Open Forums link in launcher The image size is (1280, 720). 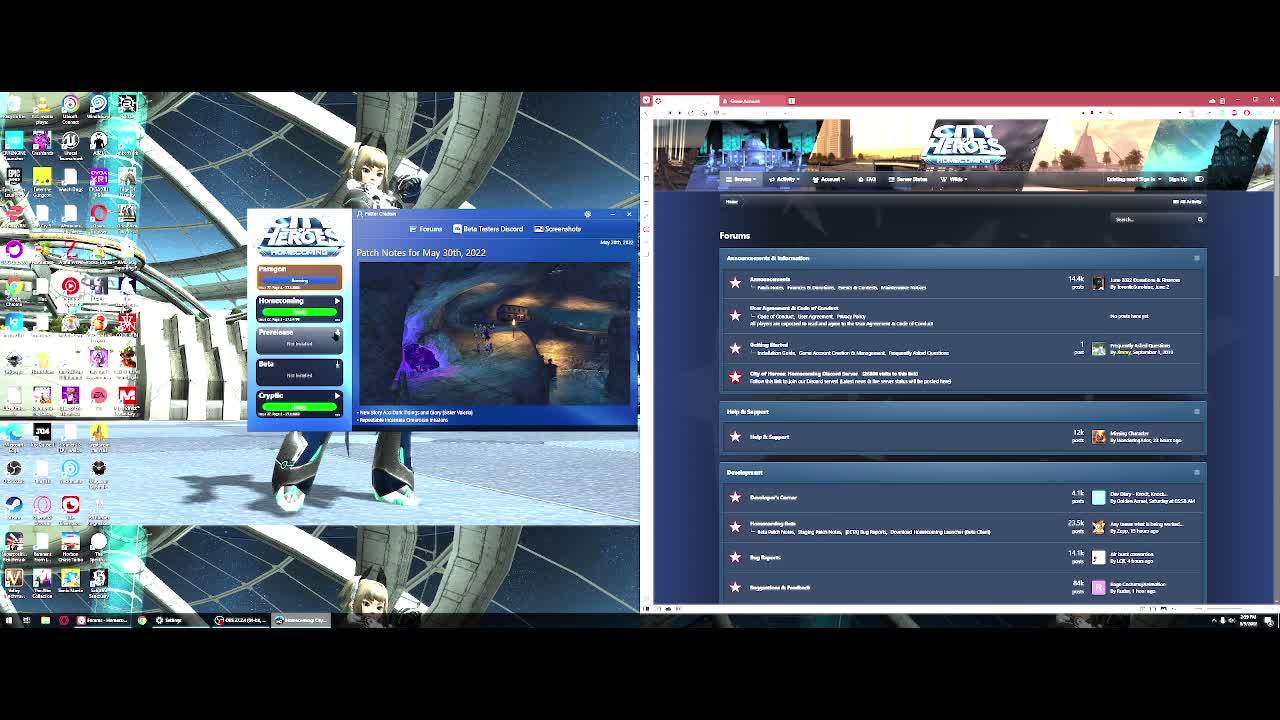[426, 229]
